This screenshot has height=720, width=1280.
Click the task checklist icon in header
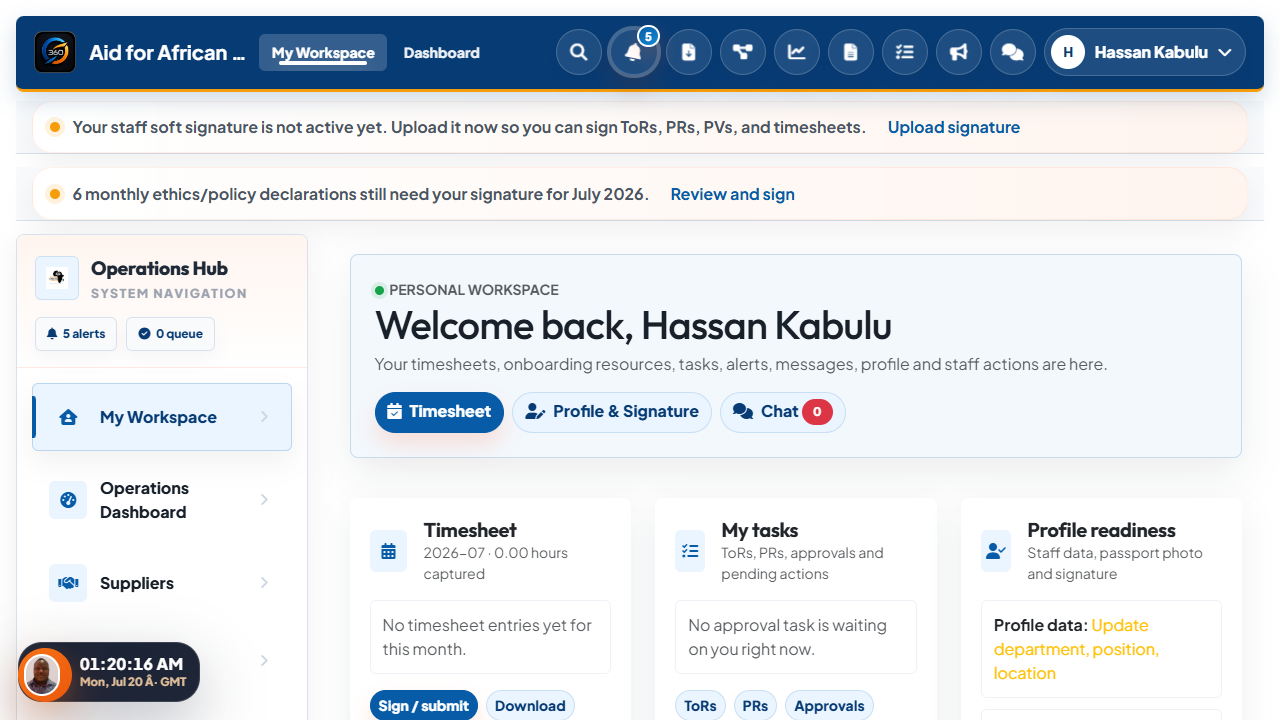coord(905,52)
